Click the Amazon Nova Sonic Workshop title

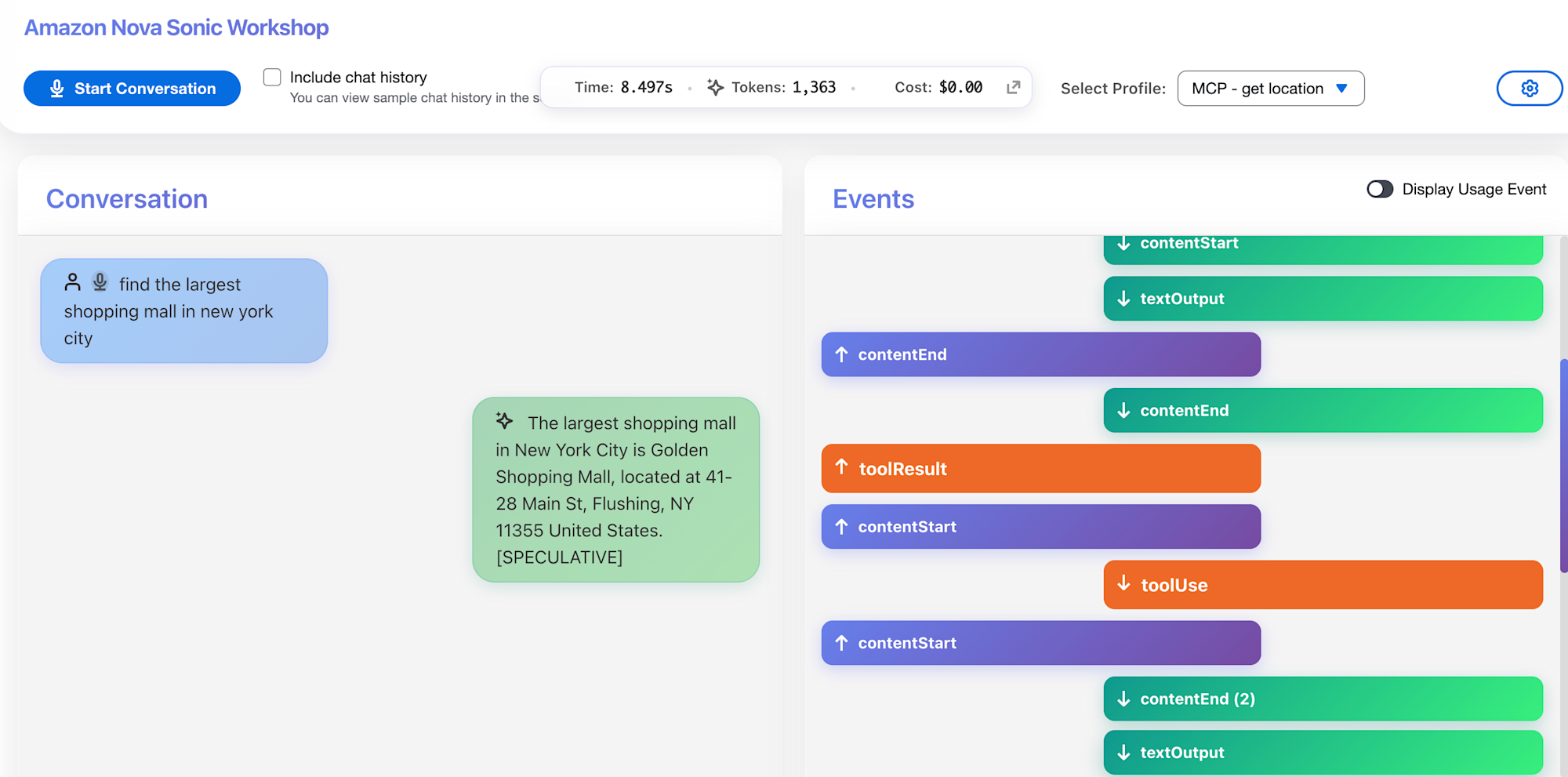pyautogui.click(x=176, y=27)
